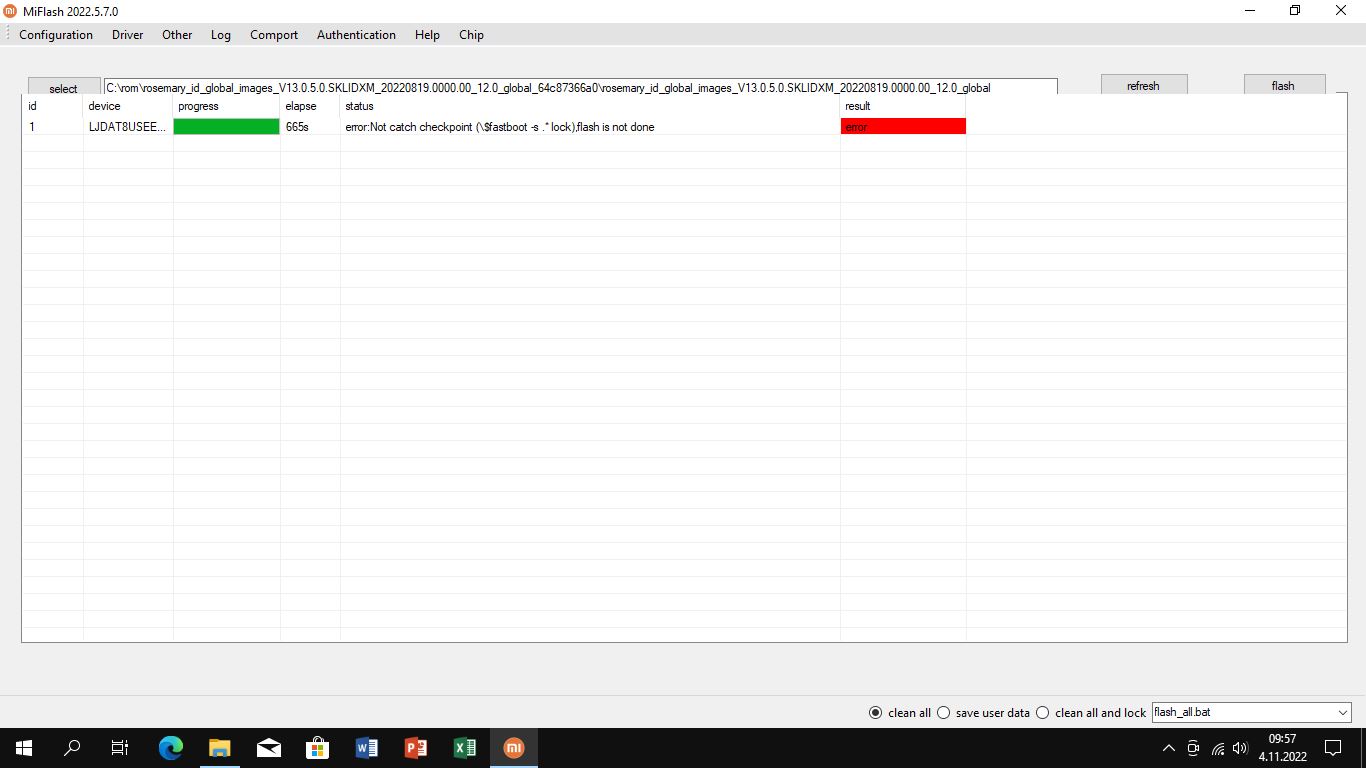Click the ROM path input field
Viewport: 1366px width, 768px height.
580,87
